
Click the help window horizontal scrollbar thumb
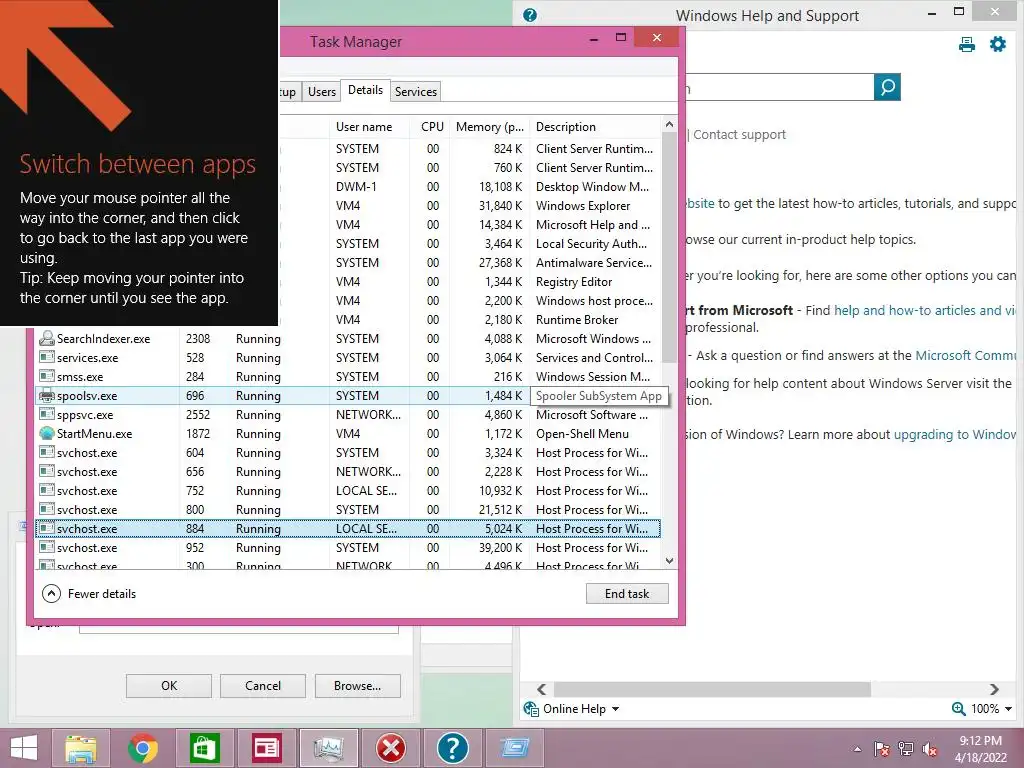pos(712,689)
